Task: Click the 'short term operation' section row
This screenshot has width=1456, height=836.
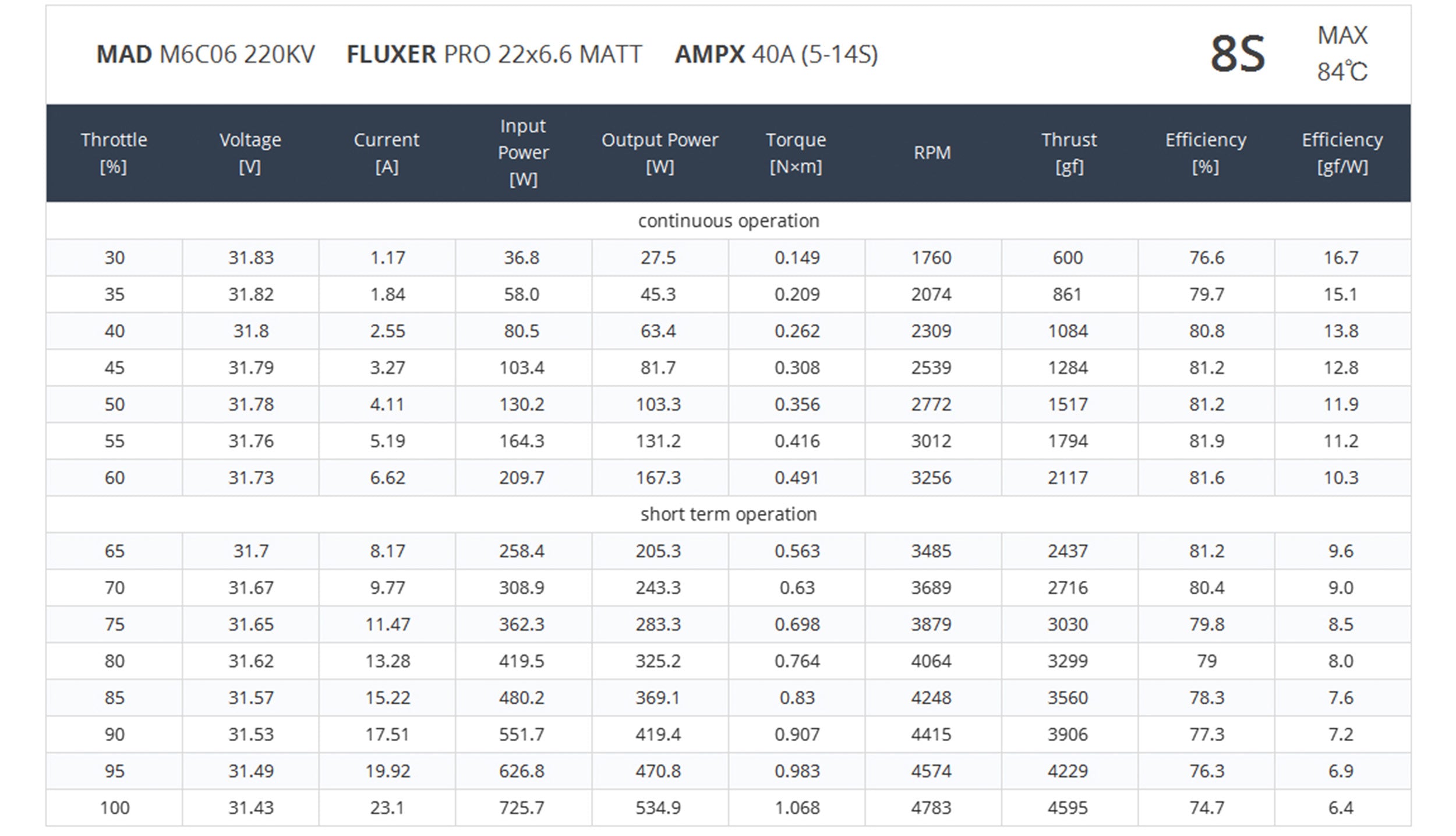Action: pyautogui.click(x=728, y=514)
